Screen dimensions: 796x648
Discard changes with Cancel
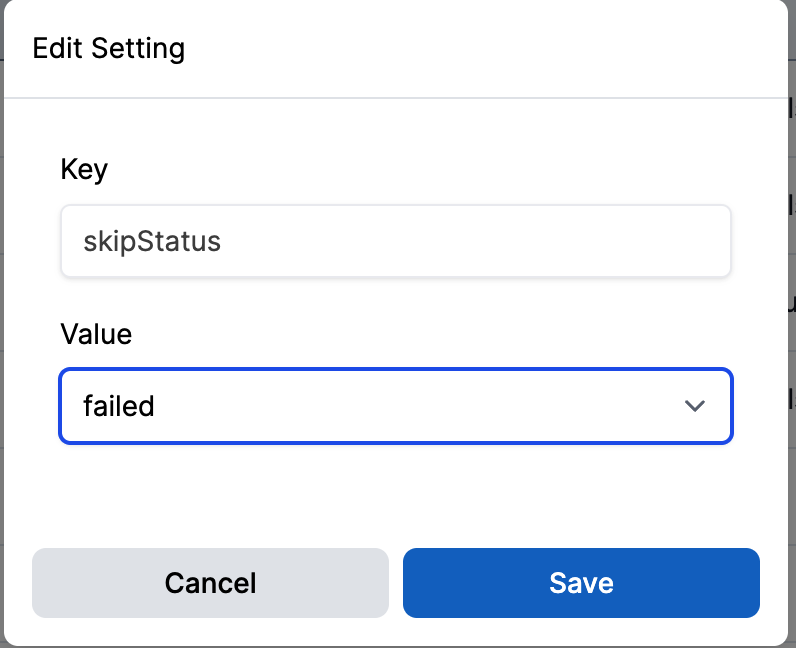[x=210, y=582]
